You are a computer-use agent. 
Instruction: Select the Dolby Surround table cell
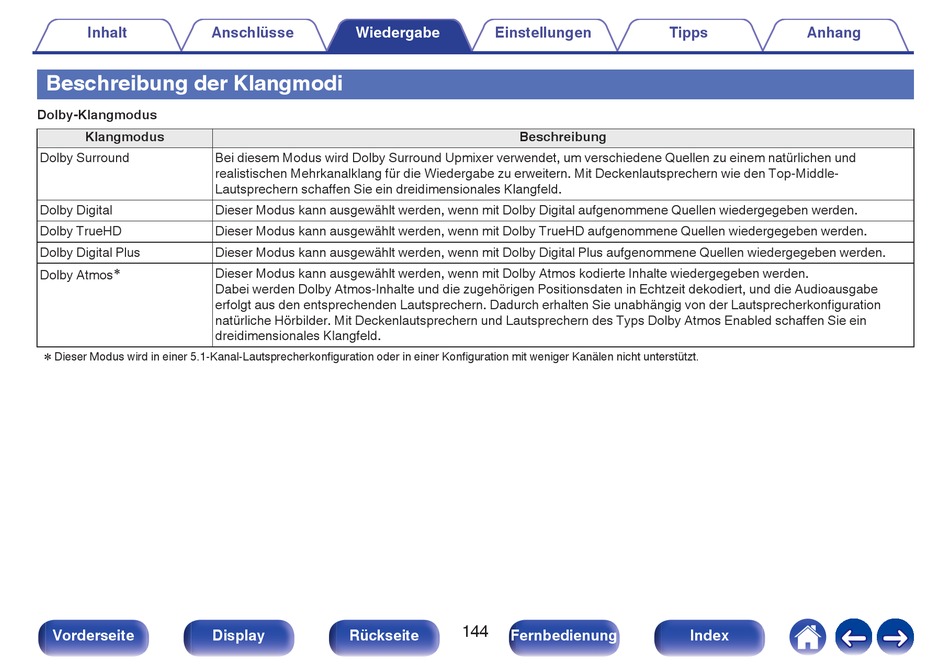click(125, 174)
